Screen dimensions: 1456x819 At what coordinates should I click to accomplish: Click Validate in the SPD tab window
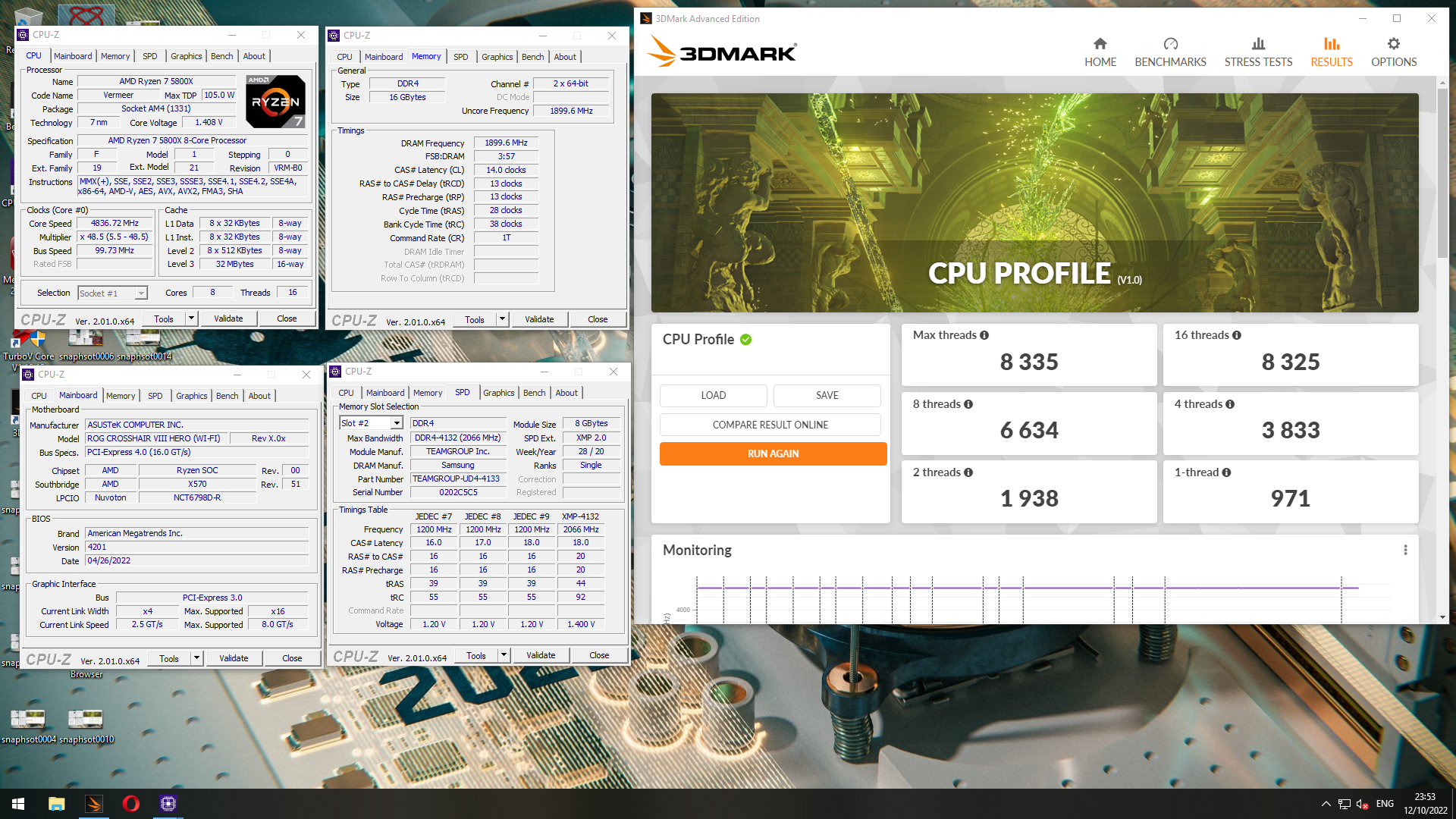click(x=541, y=655)
